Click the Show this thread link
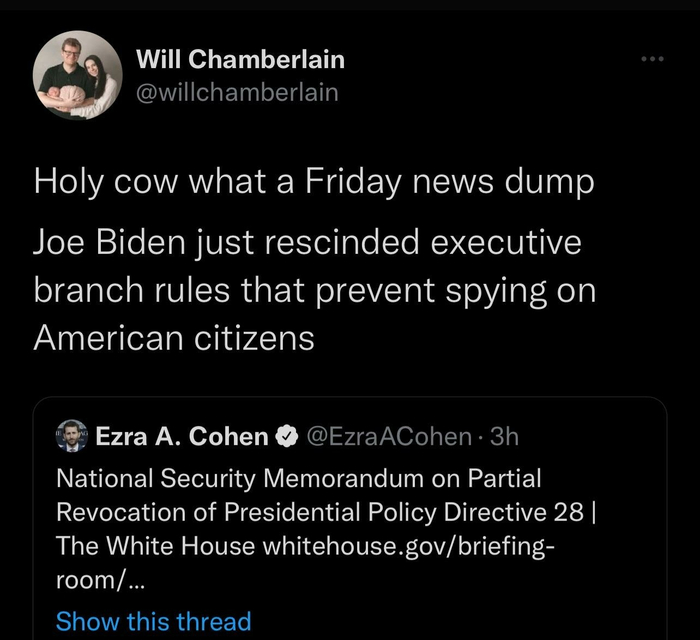Screen dimensions: 700x640 click(x=153, y=621)
